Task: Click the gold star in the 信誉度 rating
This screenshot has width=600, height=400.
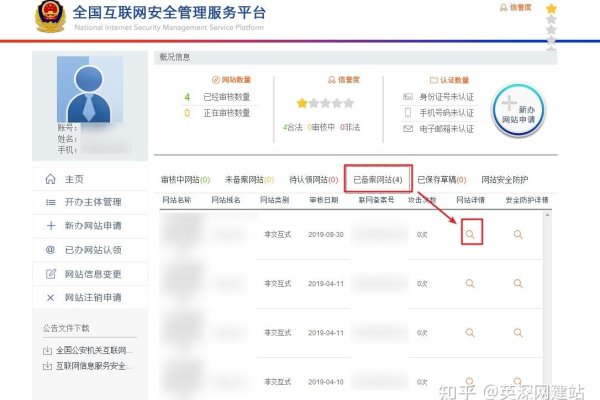Action: coord(302,103)
